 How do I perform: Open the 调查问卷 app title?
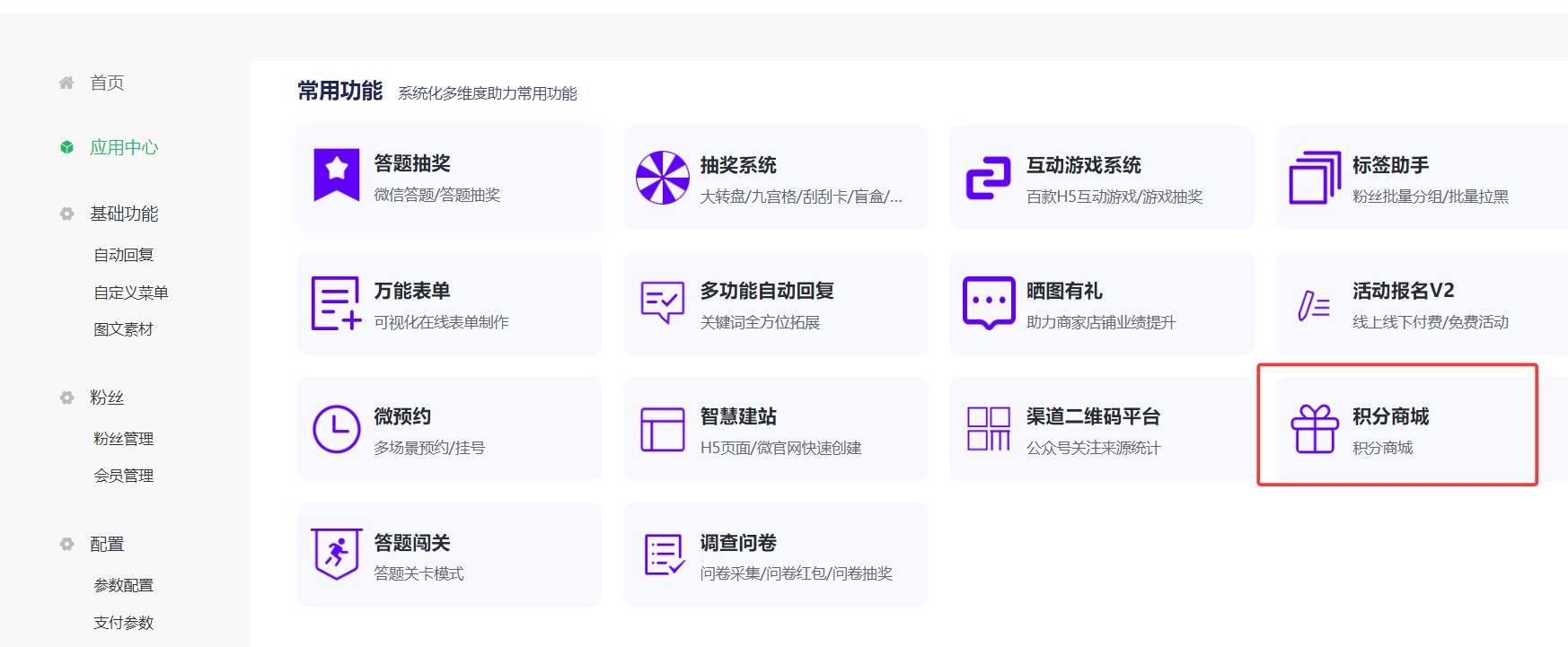click(x=738, y=543)
